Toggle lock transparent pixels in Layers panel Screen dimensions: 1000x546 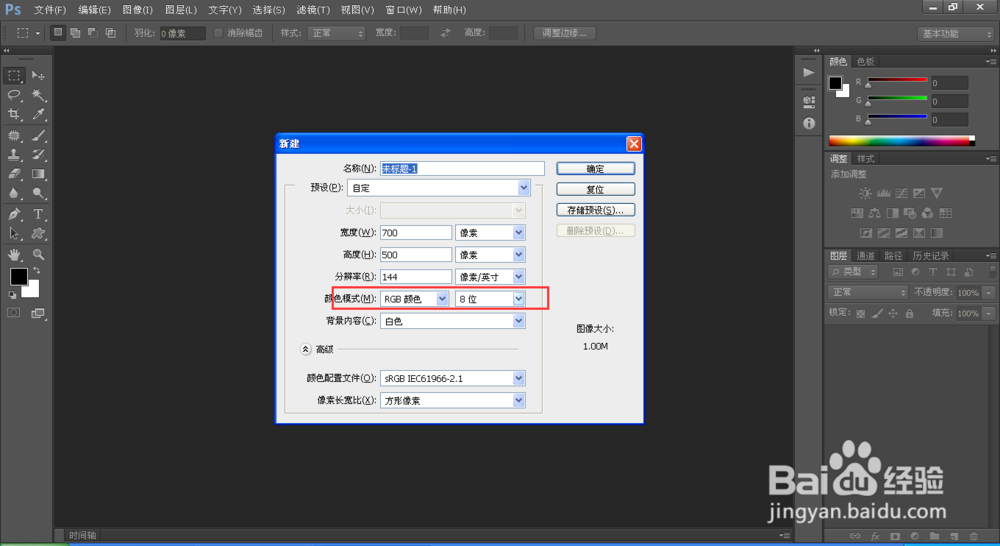(860, 313)
